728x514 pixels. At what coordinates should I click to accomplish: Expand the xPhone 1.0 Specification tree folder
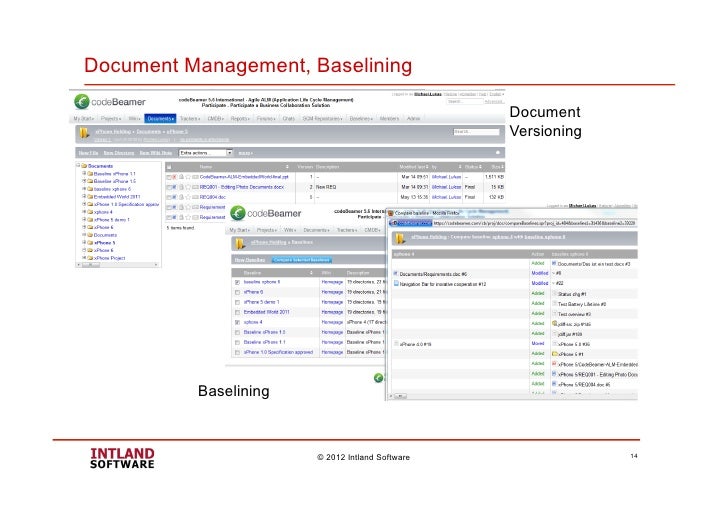click(x=84, y=204)
